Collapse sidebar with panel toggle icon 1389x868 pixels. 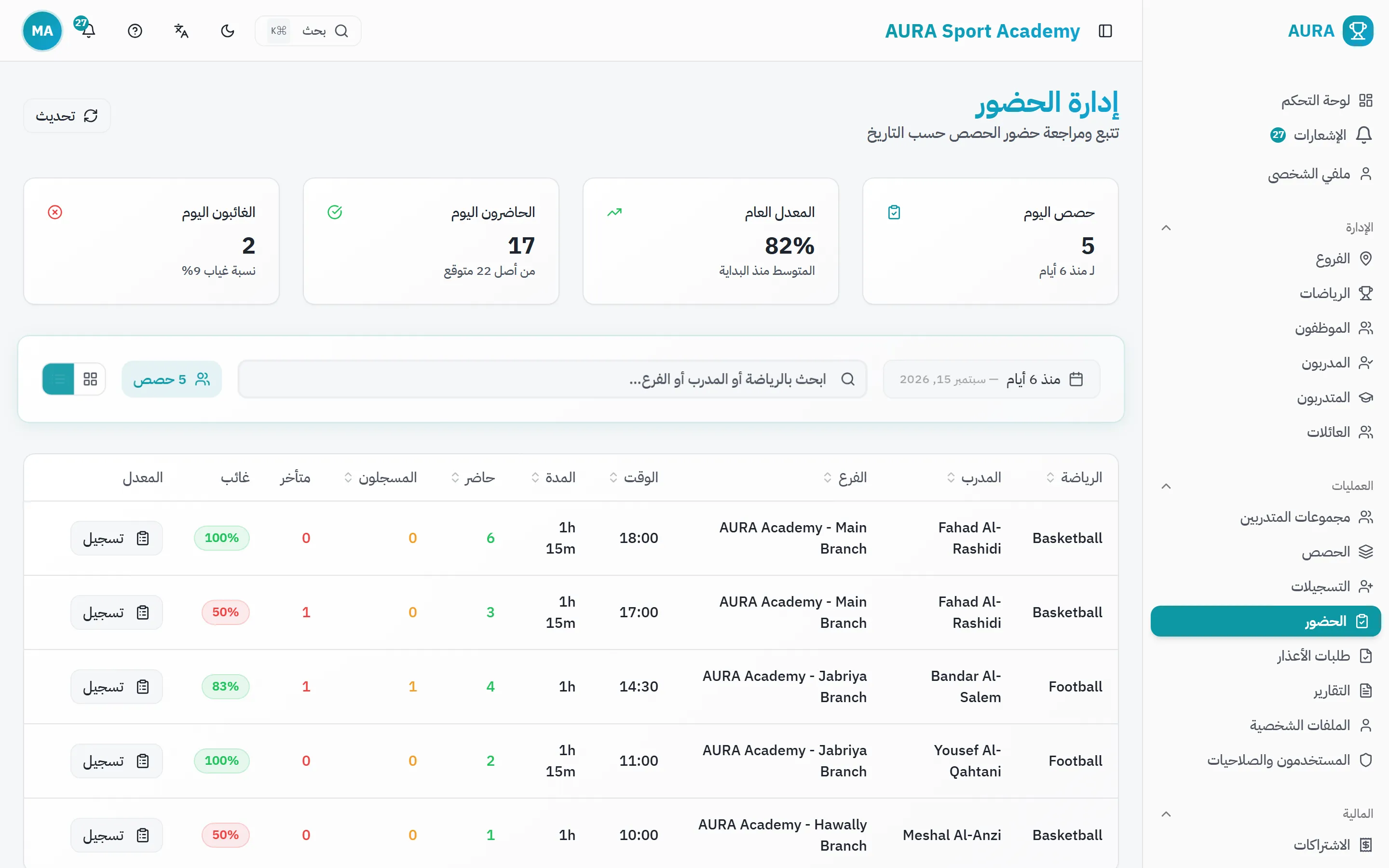click(x=1105, y=30)
